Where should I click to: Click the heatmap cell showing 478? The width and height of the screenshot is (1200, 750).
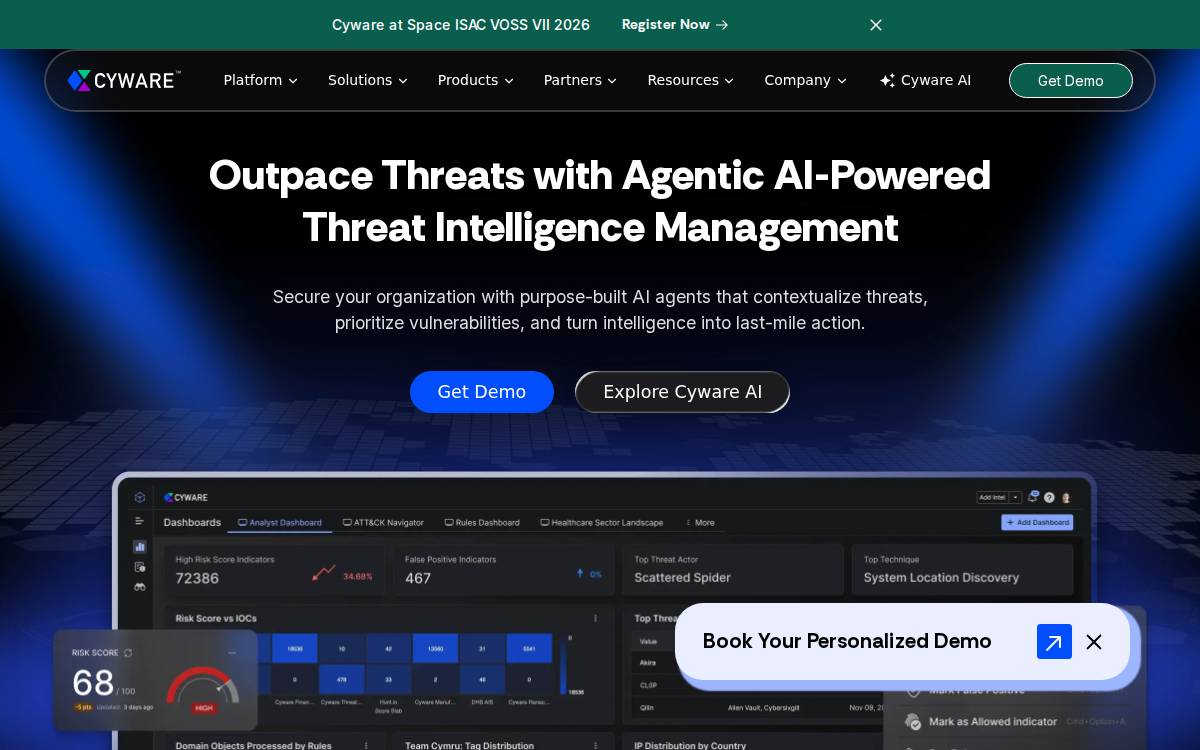[341, 679]
